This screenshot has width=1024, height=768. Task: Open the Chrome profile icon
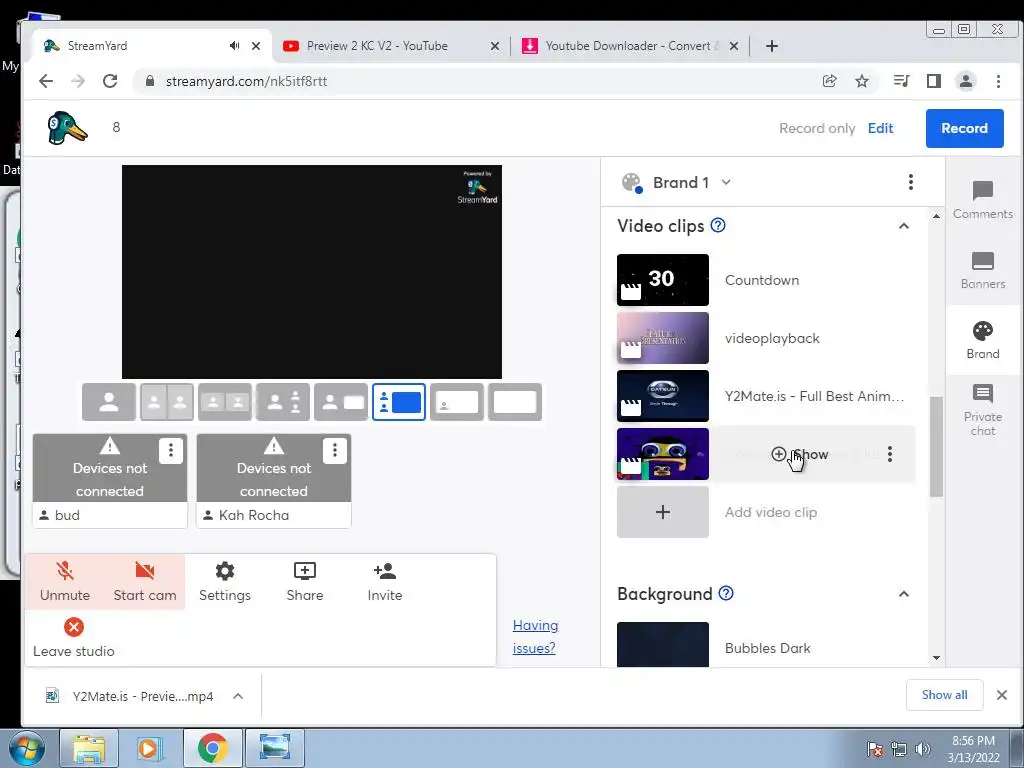click(x=965, y=81)
